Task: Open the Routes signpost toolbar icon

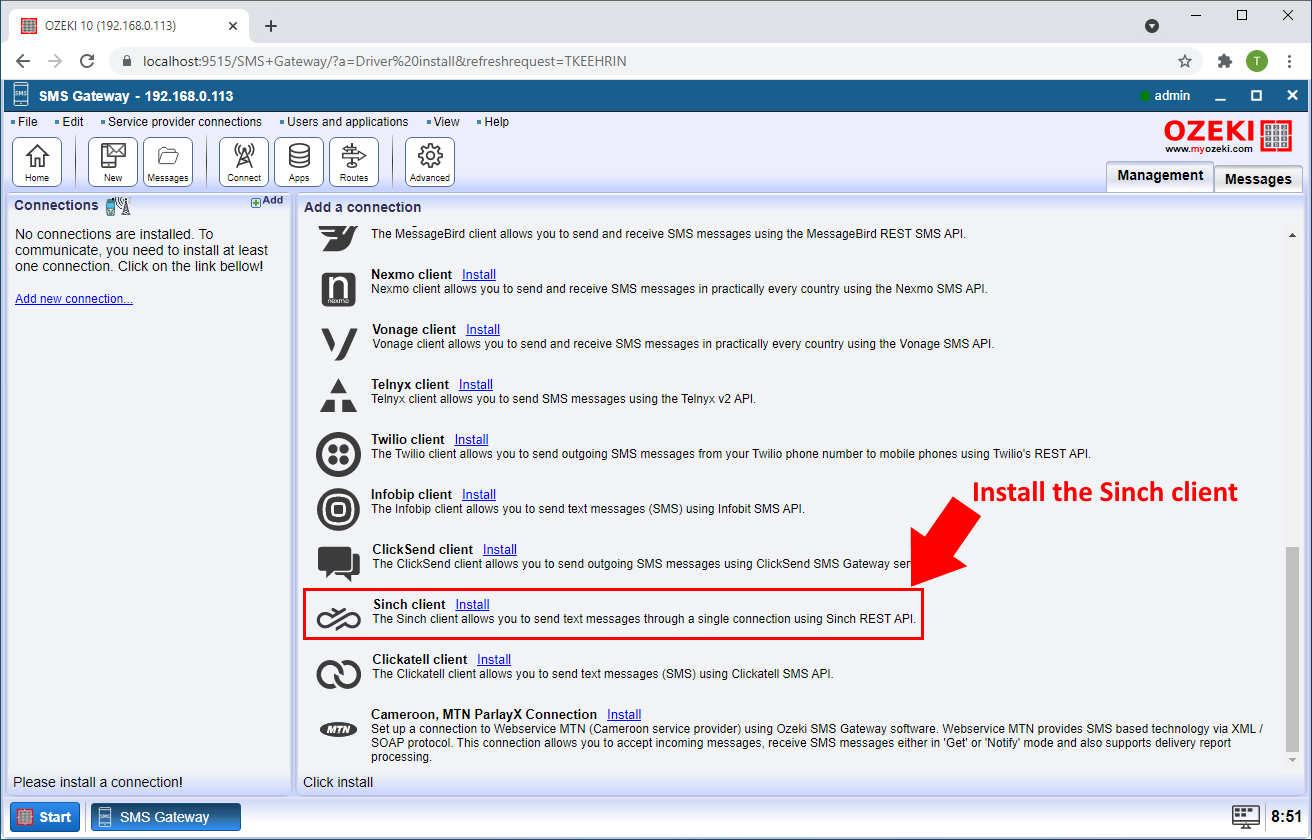Action: (x=354, y=162)
